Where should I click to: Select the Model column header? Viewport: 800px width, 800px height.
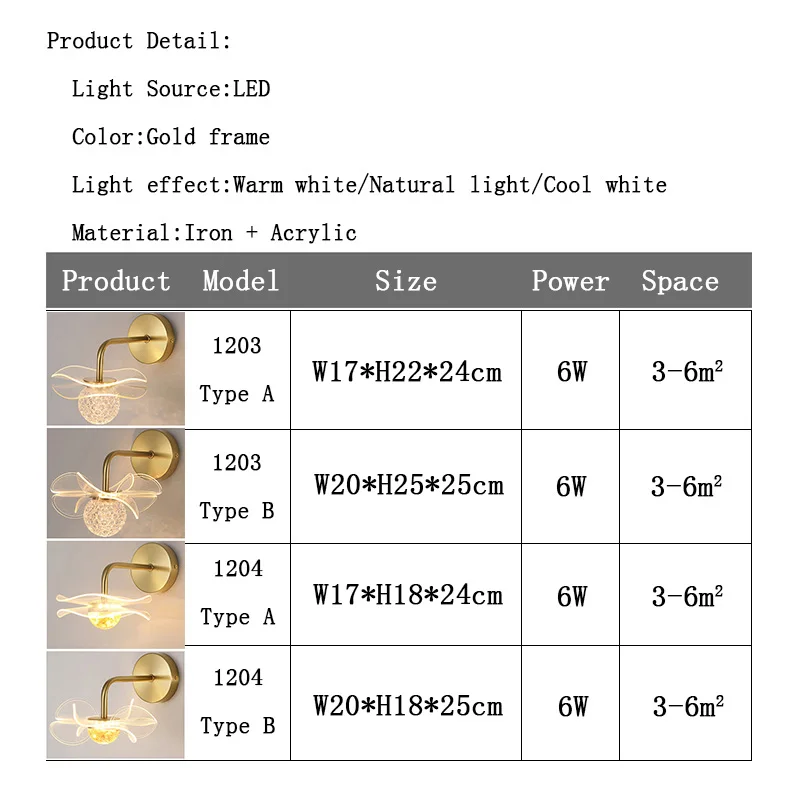tap(240, 281)
